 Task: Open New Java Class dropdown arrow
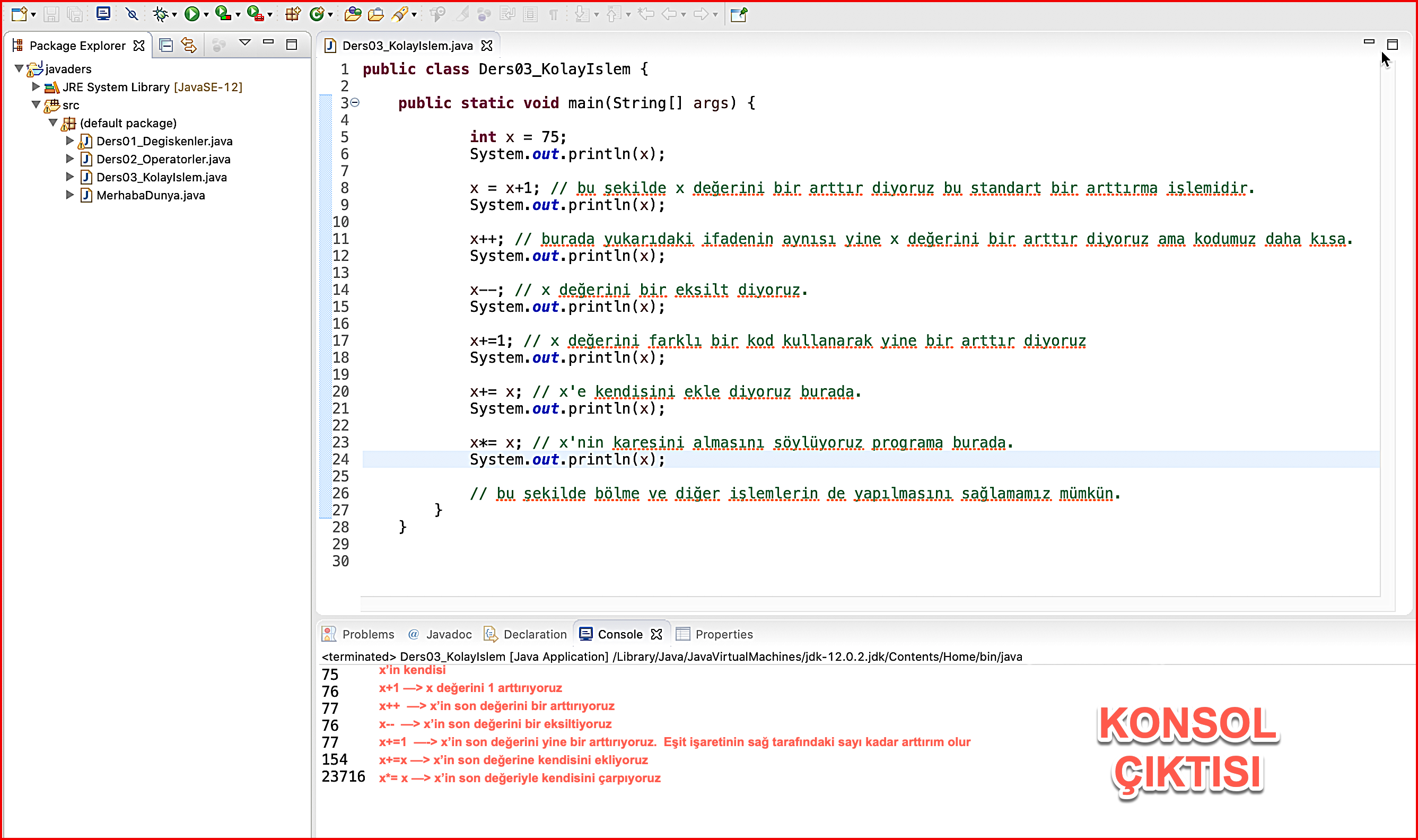[x=330, y=15]
